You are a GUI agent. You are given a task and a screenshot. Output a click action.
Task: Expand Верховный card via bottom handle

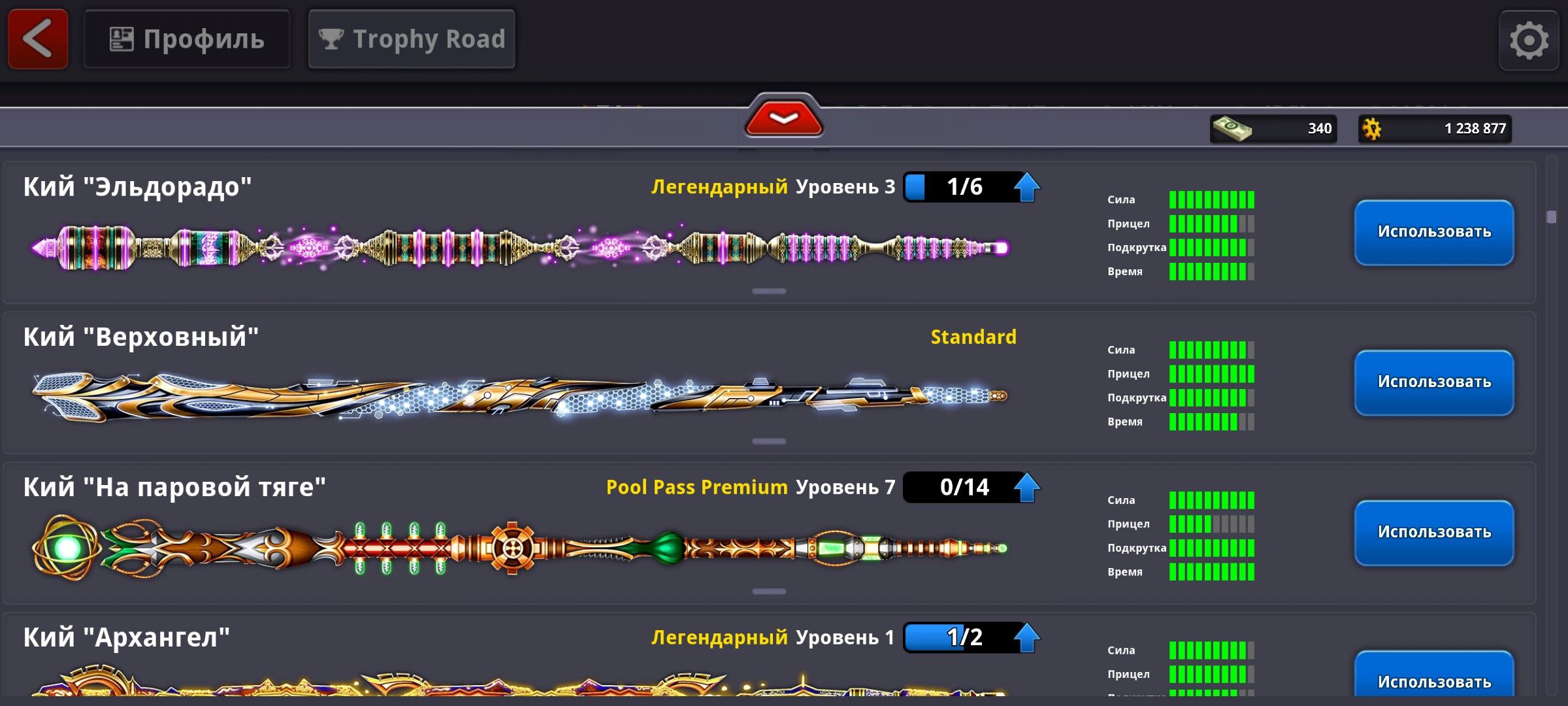click(769, 441)
